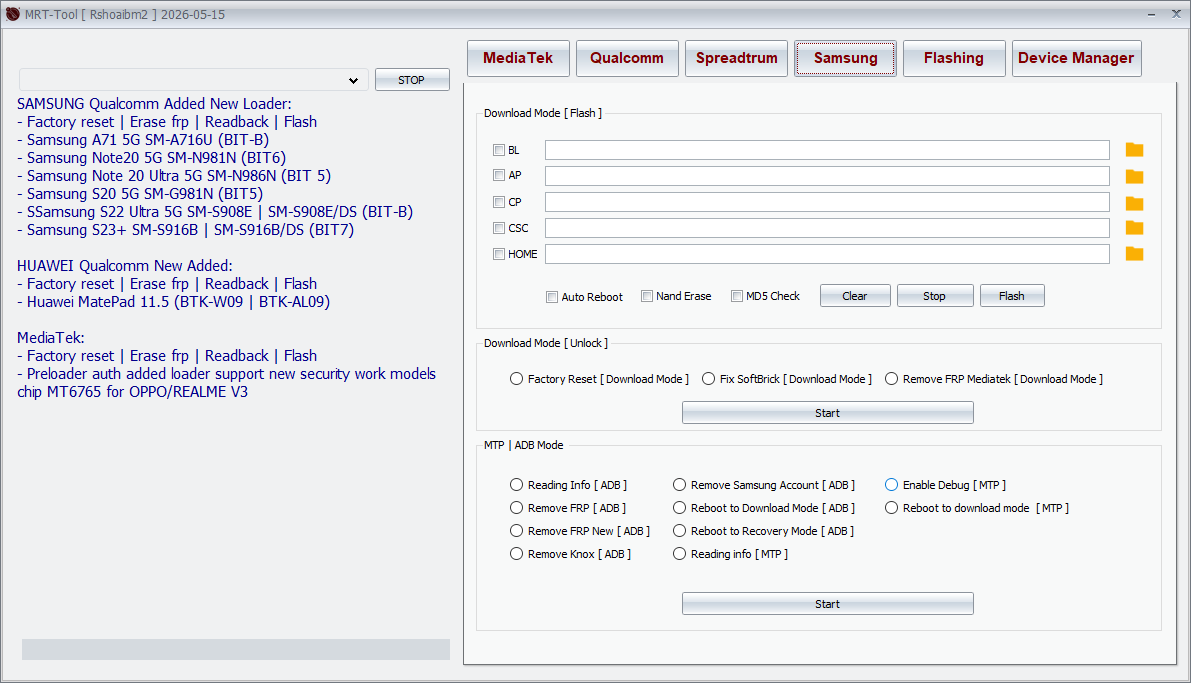Switch to the Qualcomm tab
This screenshot has height=683, width=1191.
click(x=627, y=58)
